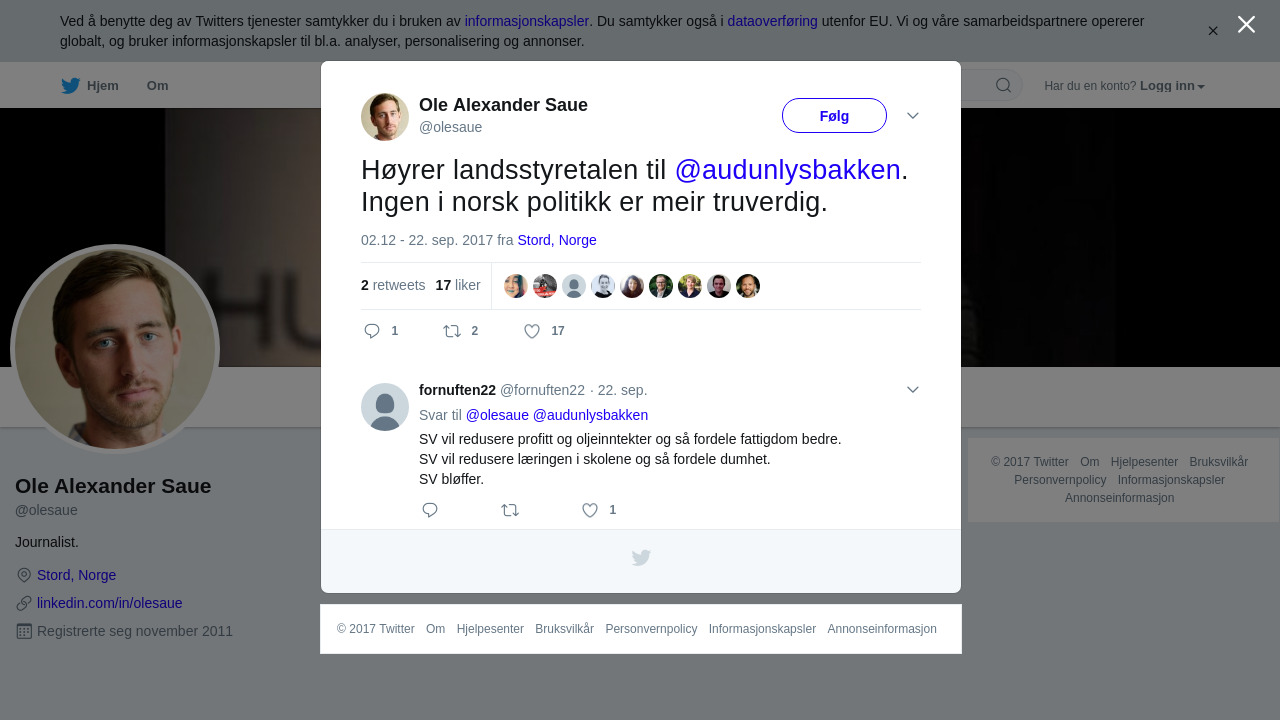Open the linkedin.com/in/olesaue profile link
The width and height of the screenshot is (1280, 720).
(110, 603)
